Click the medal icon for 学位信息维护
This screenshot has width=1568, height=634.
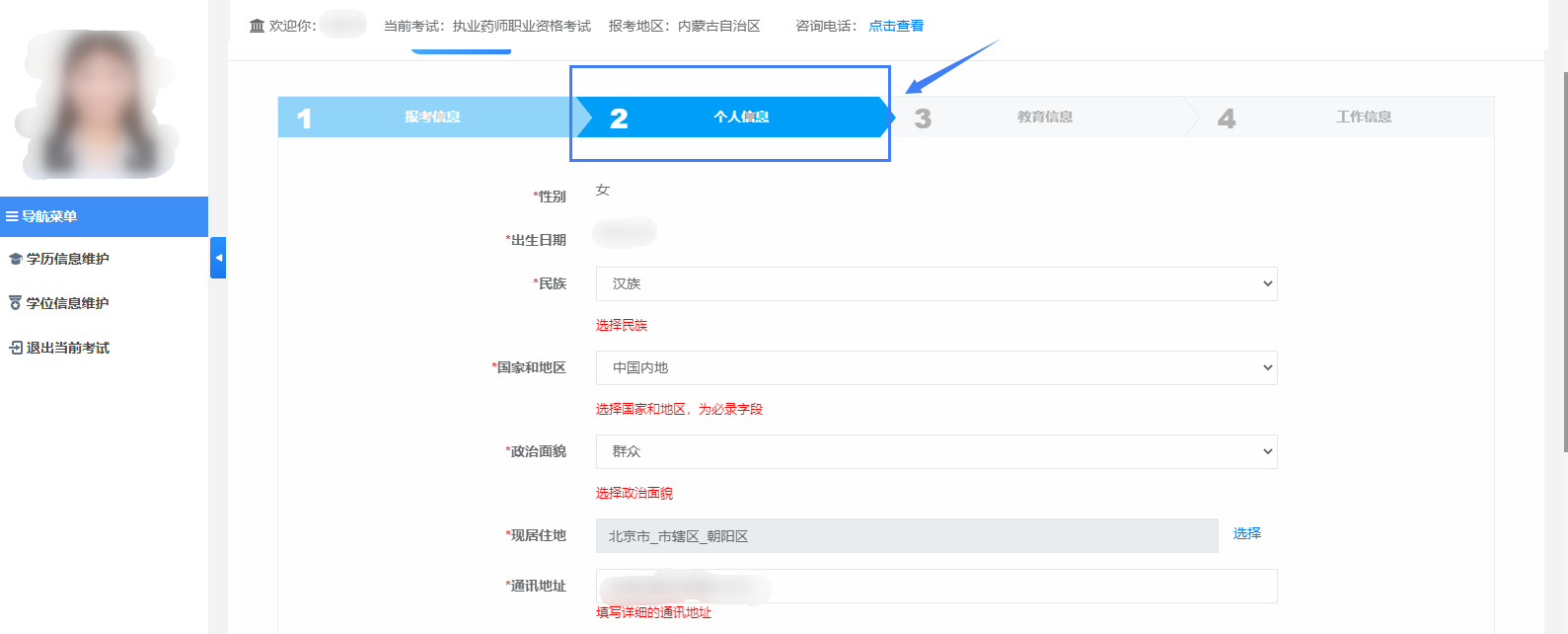pyautogui.click(x=15, y=303)
